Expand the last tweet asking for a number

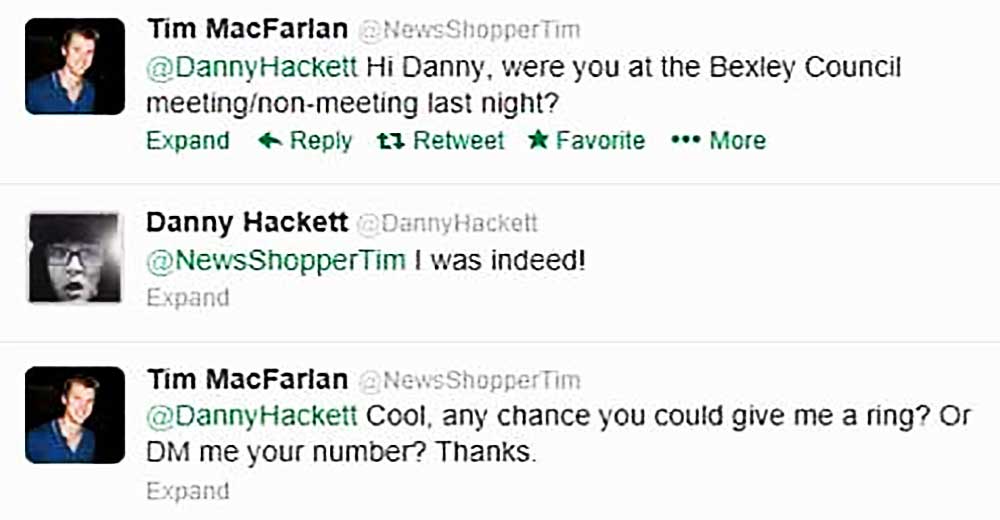[x=187, y=491]
